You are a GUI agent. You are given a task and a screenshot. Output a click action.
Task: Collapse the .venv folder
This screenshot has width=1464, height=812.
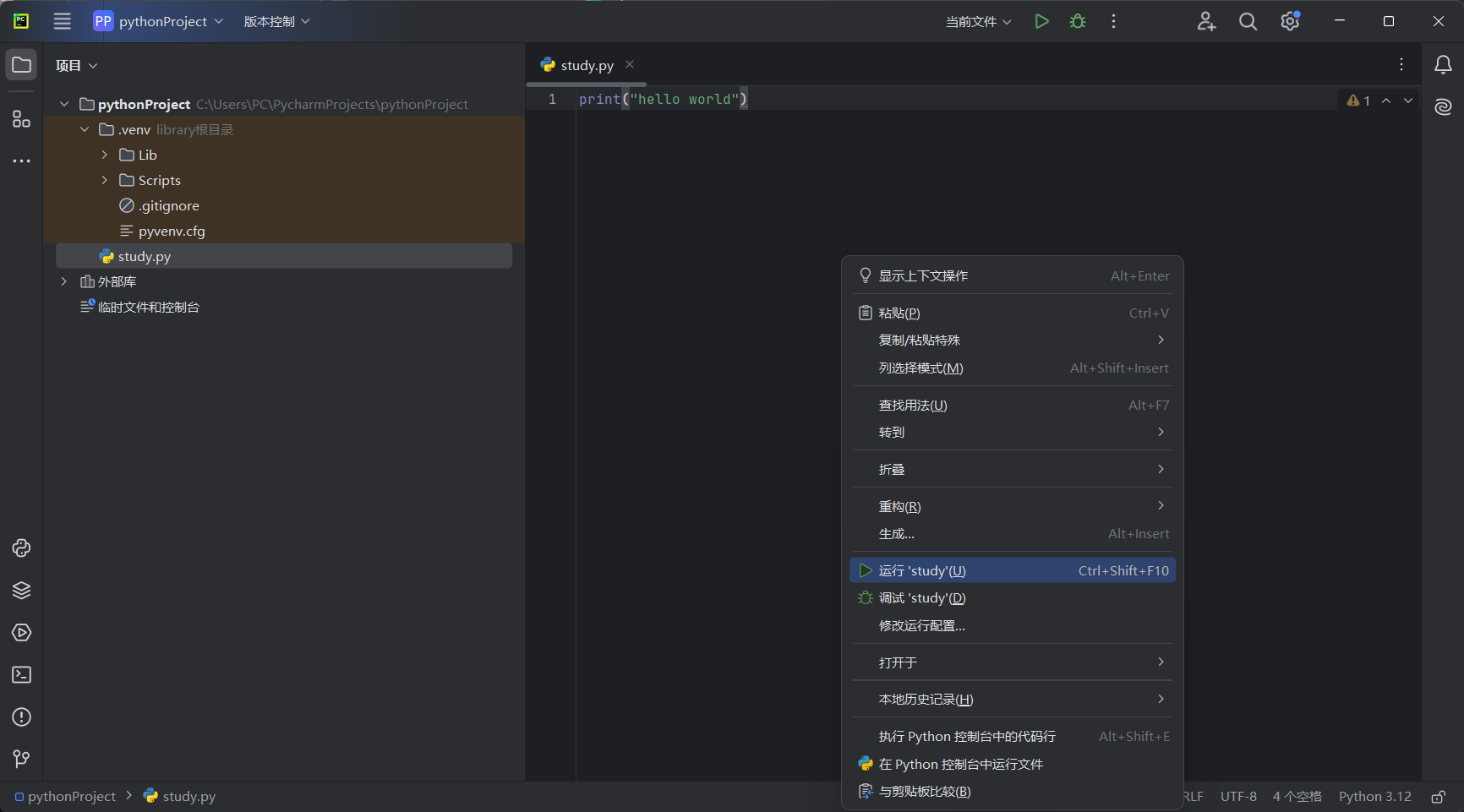tap(85, 129)
